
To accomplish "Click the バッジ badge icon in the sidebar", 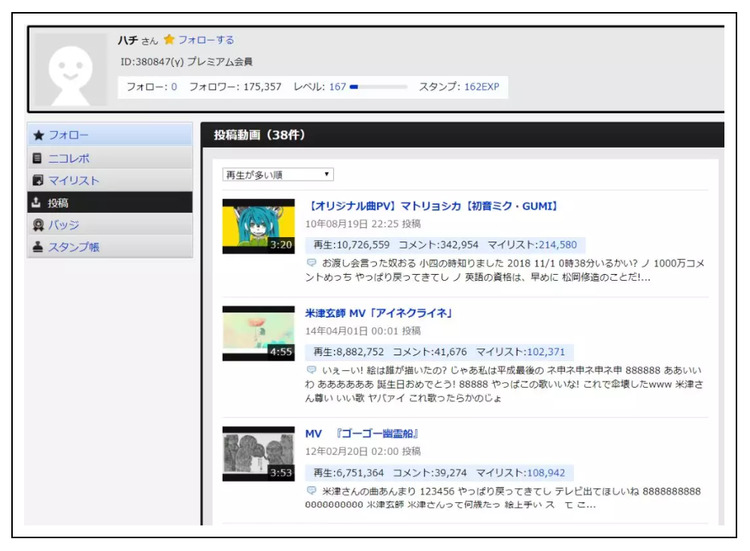I will 38,225.
